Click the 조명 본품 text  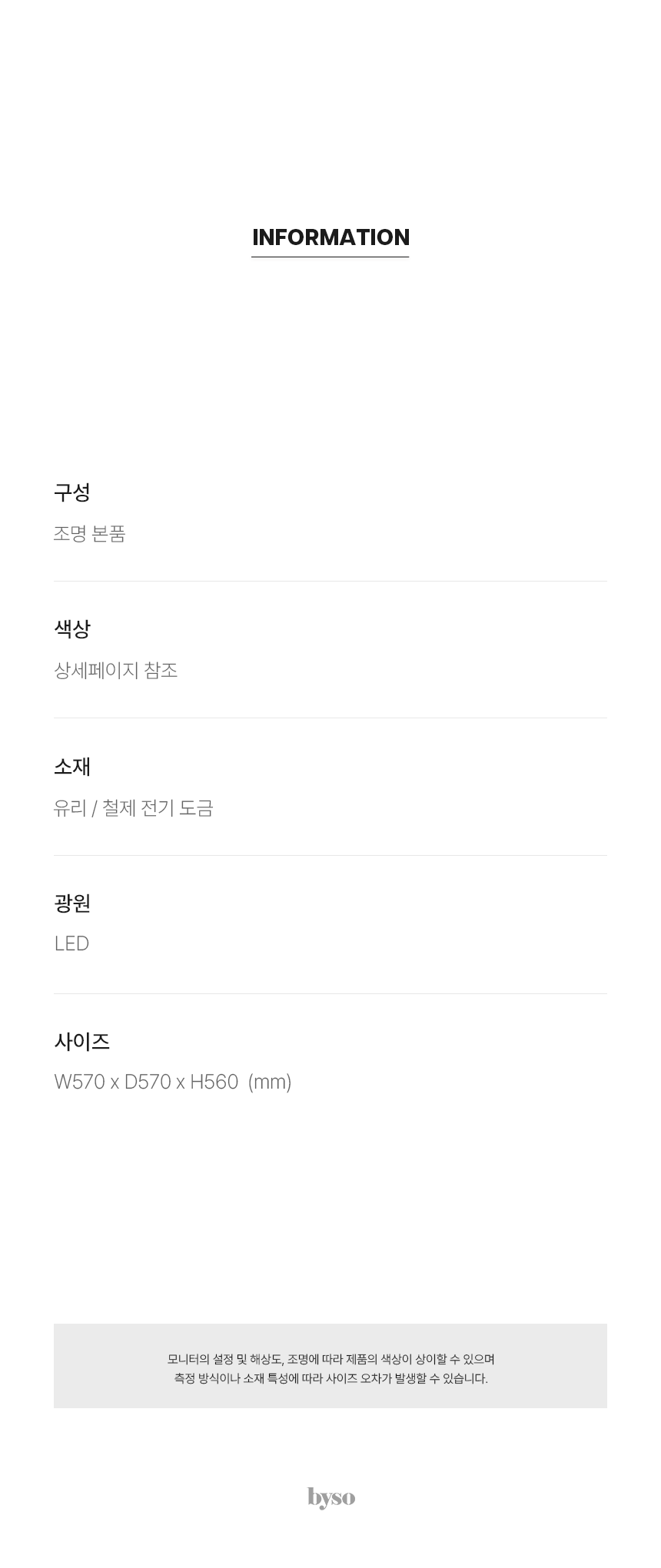(x=90, y=533)
